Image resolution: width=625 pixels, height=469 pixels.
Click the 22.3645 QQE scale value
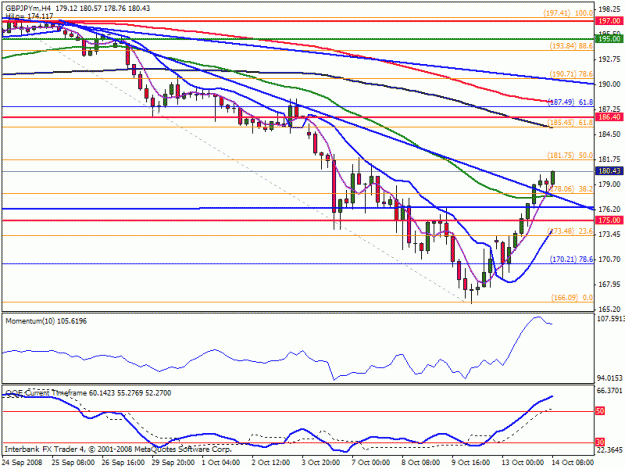tap(610, 450)
